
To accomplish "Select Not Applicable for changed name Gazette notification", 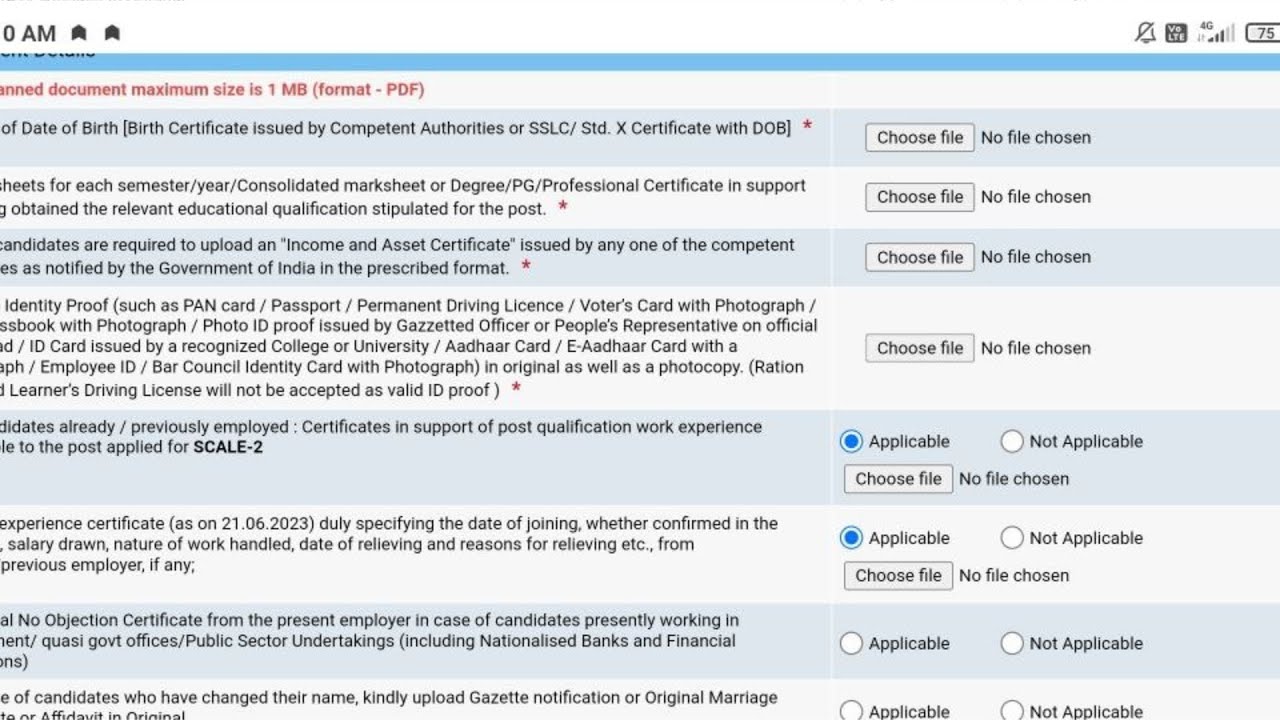I will [1012, 711].
